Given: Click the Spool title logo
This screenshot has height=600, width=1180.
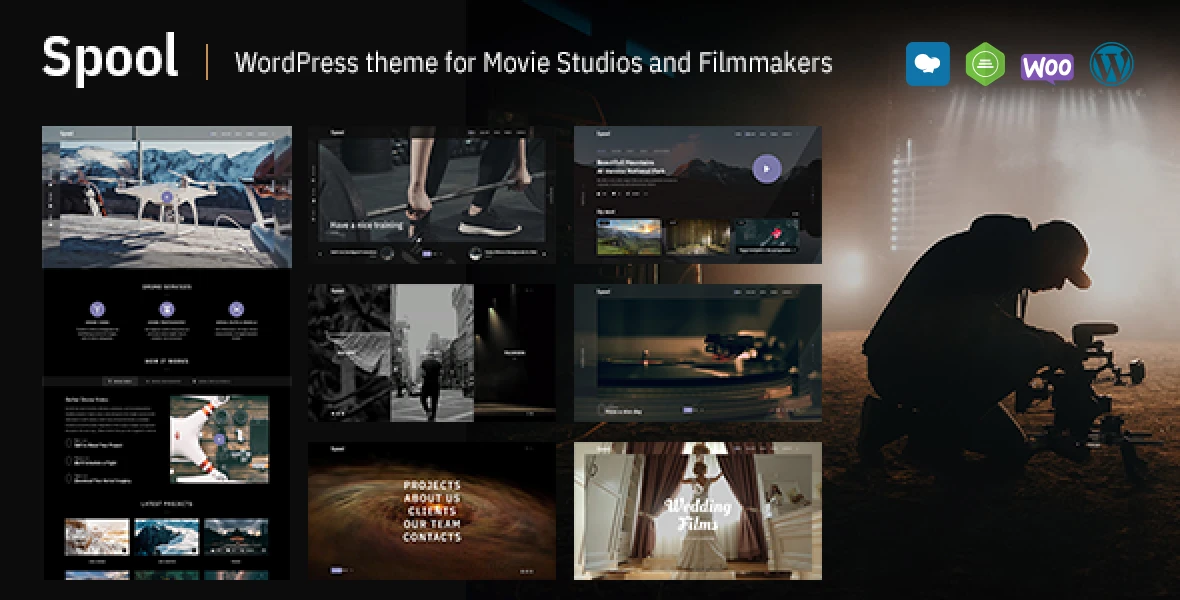Looking at the screenshot, I should click(x=110, y=59).
